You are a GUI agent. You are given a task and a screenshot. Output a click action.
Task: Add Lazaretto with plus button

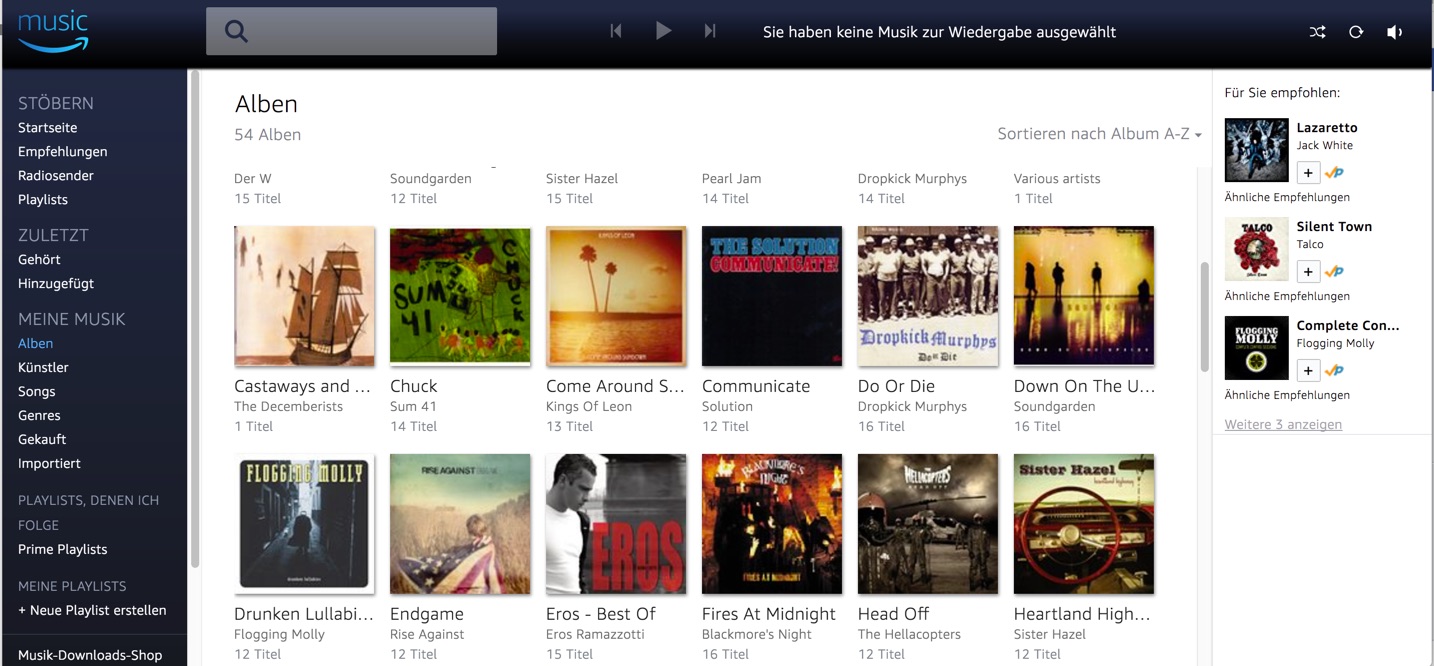(1308, 173)
